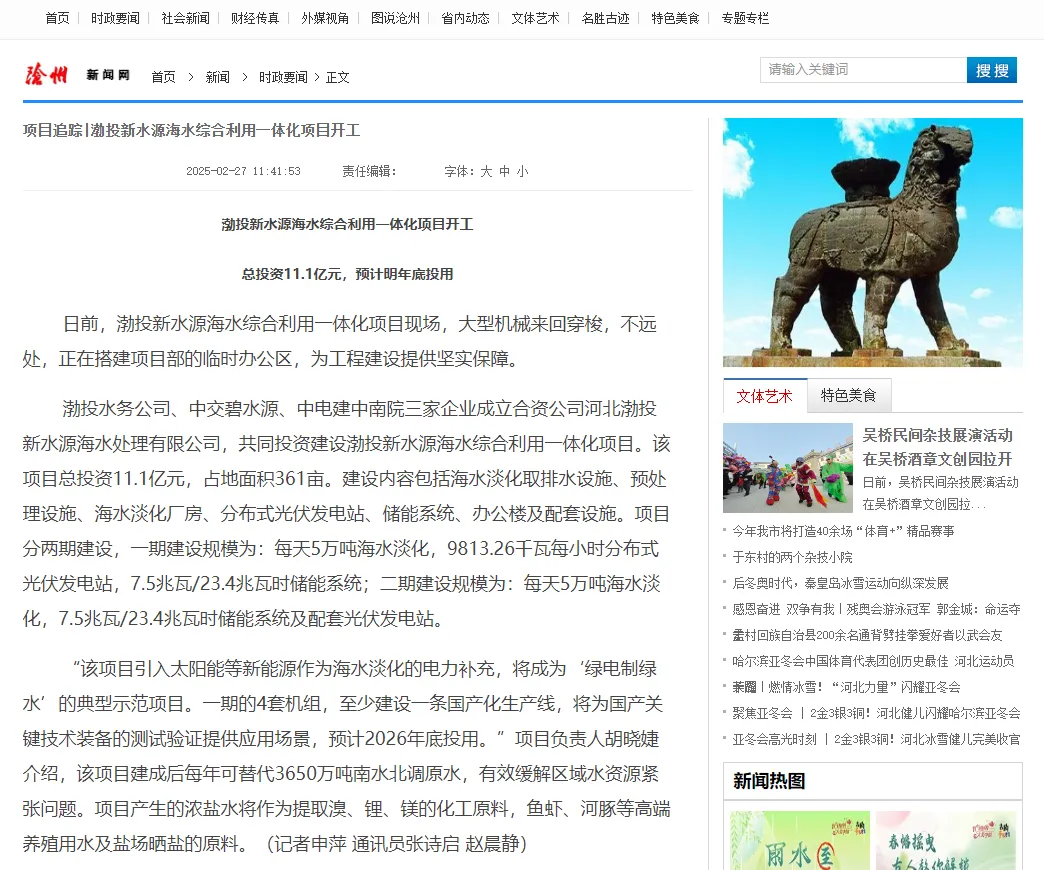Select 文体艺术 in top navigation

[535, 18]
